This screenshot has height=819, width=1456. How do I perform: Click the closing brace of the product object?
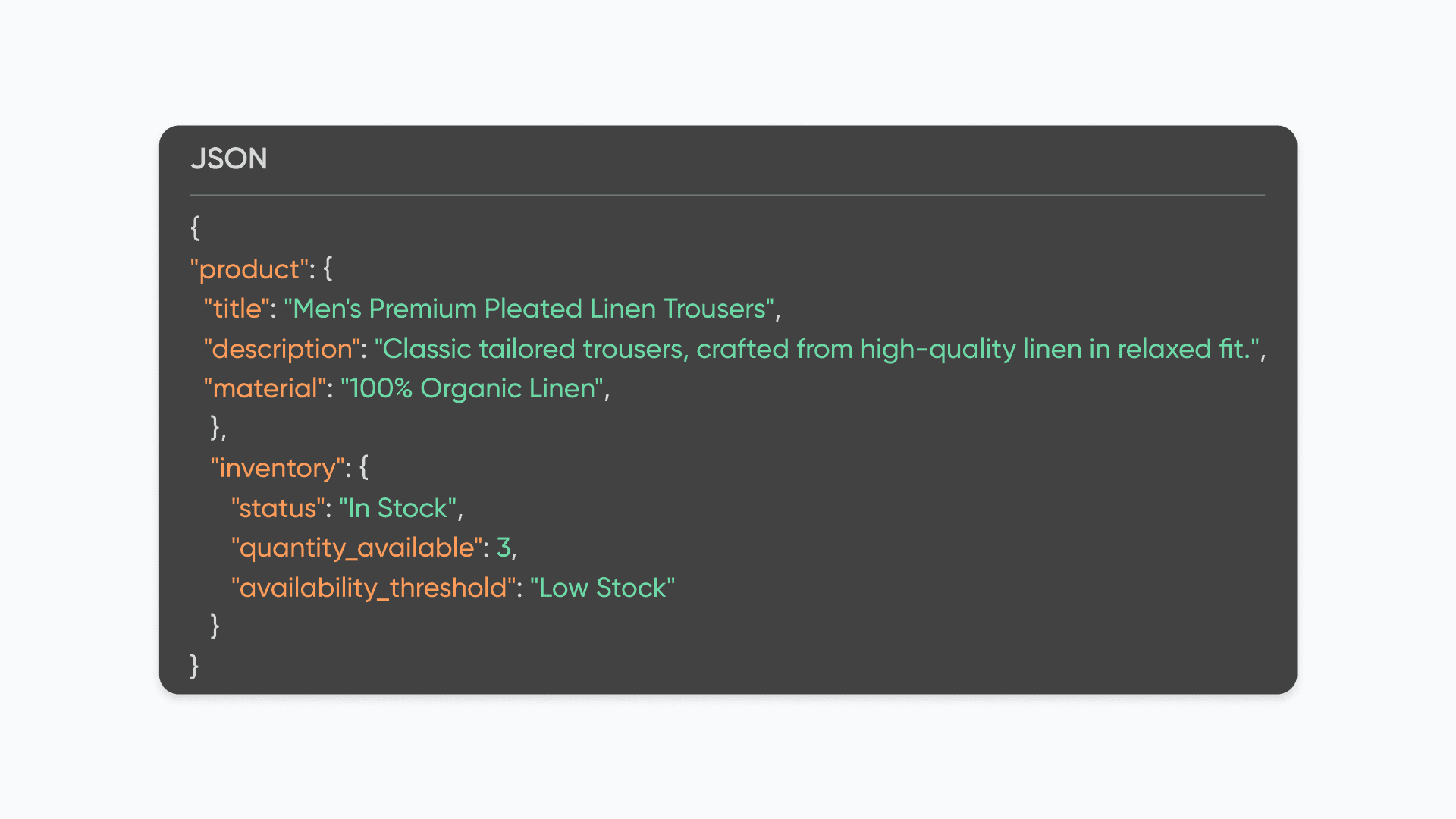coord(215,428)
